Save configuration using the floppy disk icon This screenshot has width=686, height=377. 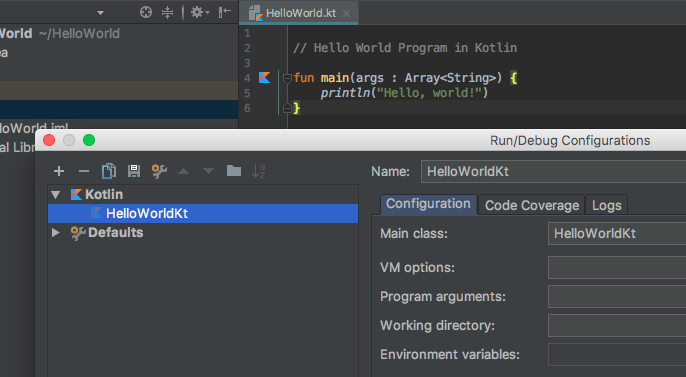[134, 171]
